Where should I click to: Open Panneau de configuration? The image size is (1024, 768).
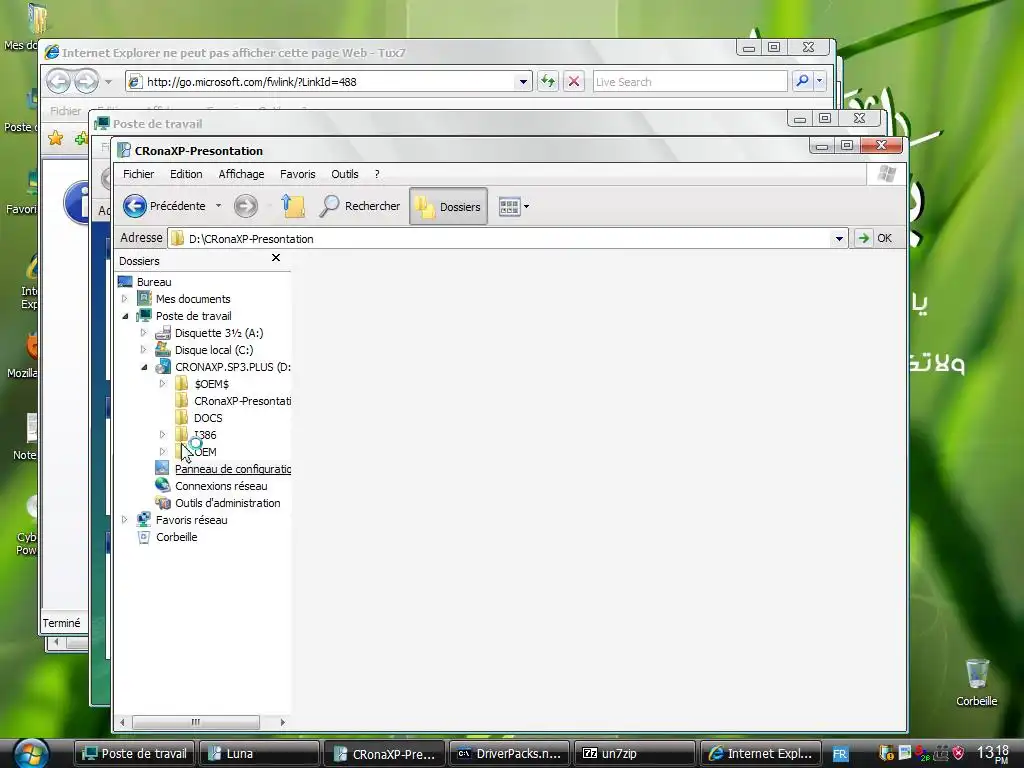tap(232, 469)
